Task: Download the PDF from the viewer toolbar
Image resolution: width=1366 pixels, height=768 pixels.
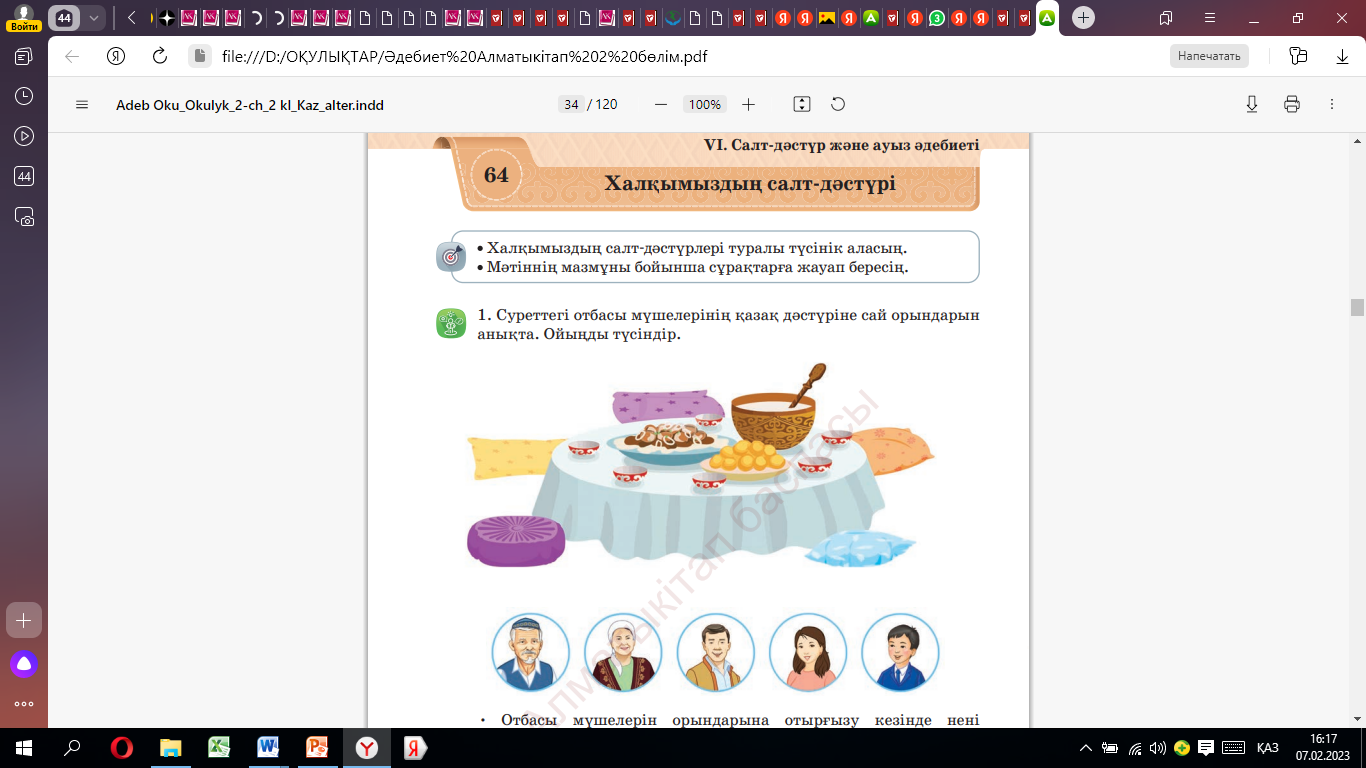Action: click(x=1251, y=105)
